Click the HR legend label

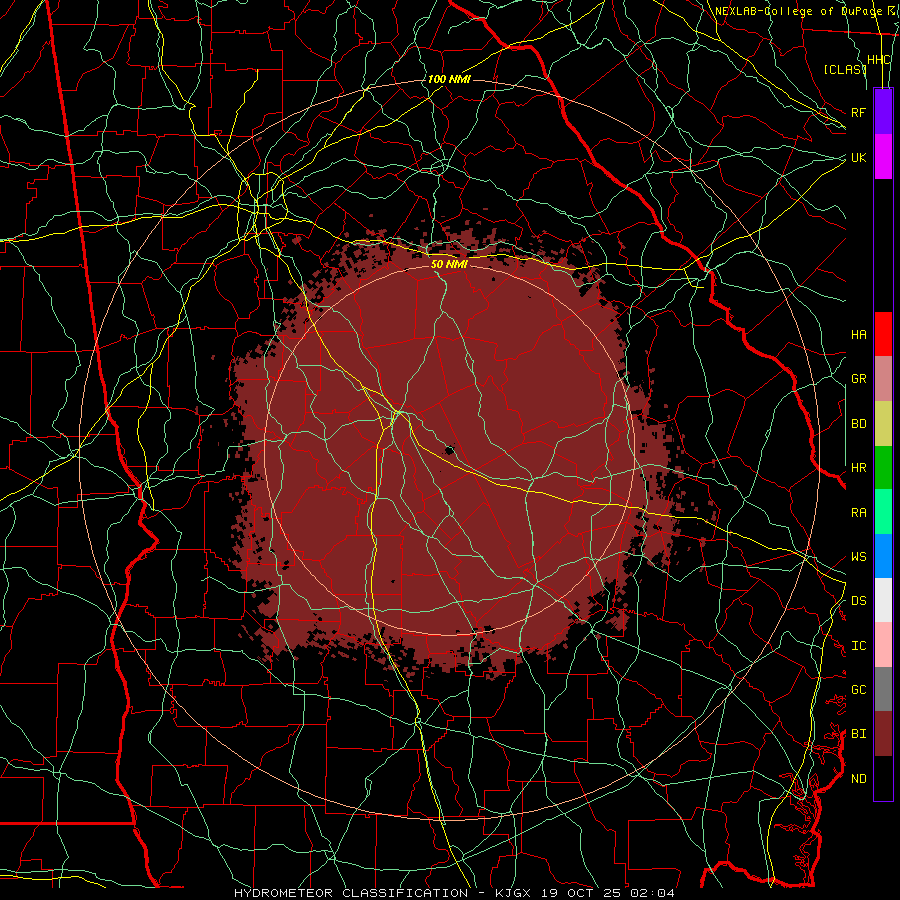(859, 468)
